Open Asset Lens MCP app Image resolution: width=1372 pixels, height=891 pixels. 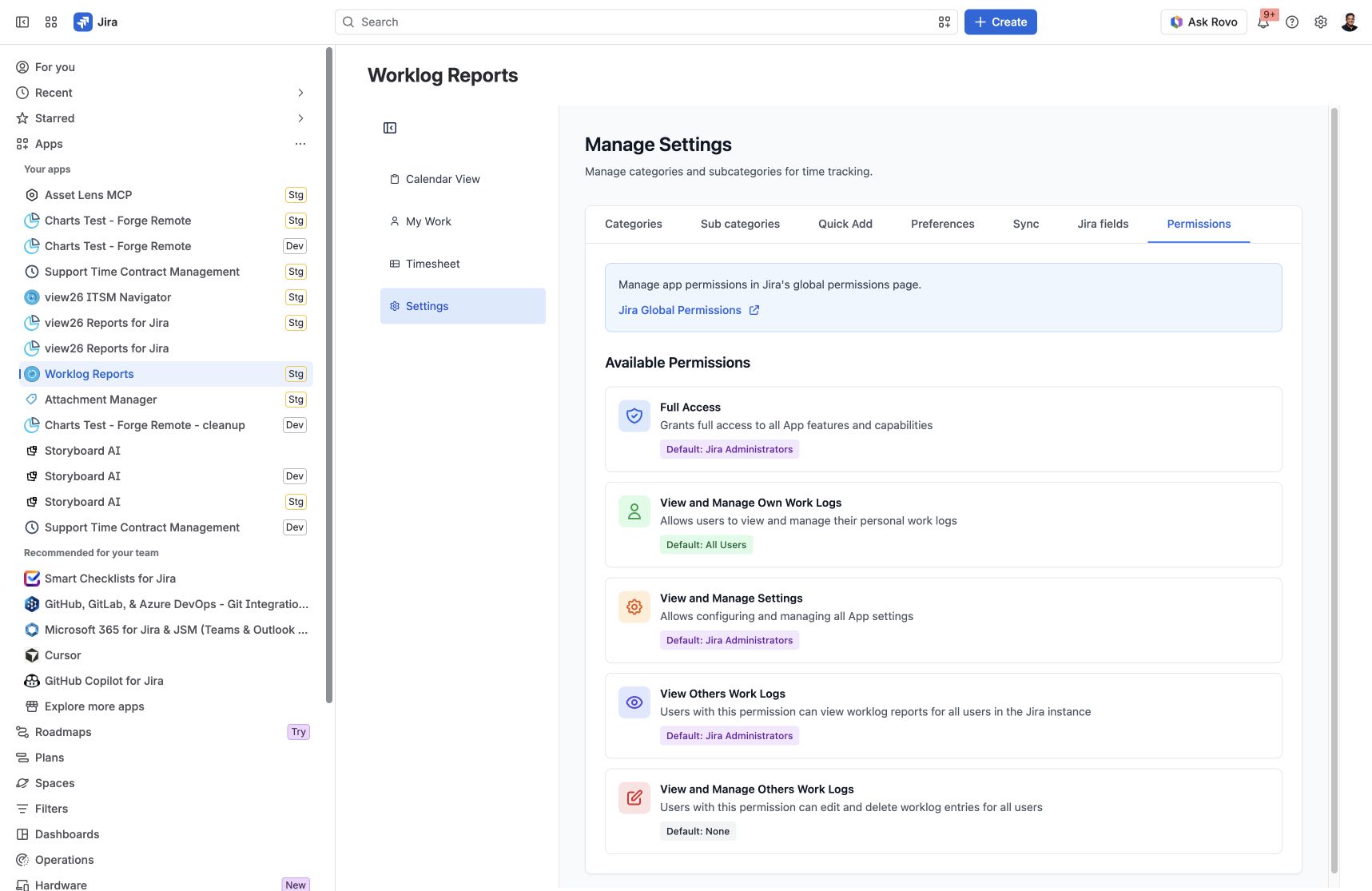[165, 195]
